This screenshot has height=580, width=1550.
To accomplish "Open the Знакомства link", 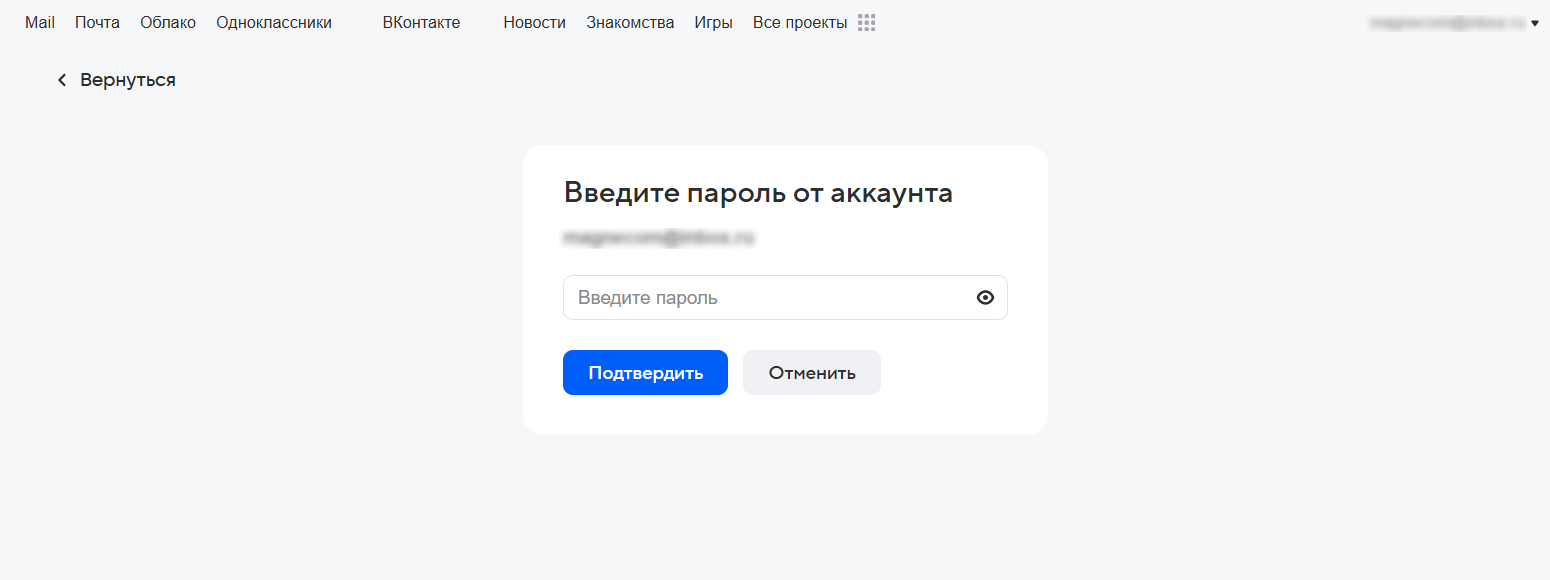I will pos(630,23).
